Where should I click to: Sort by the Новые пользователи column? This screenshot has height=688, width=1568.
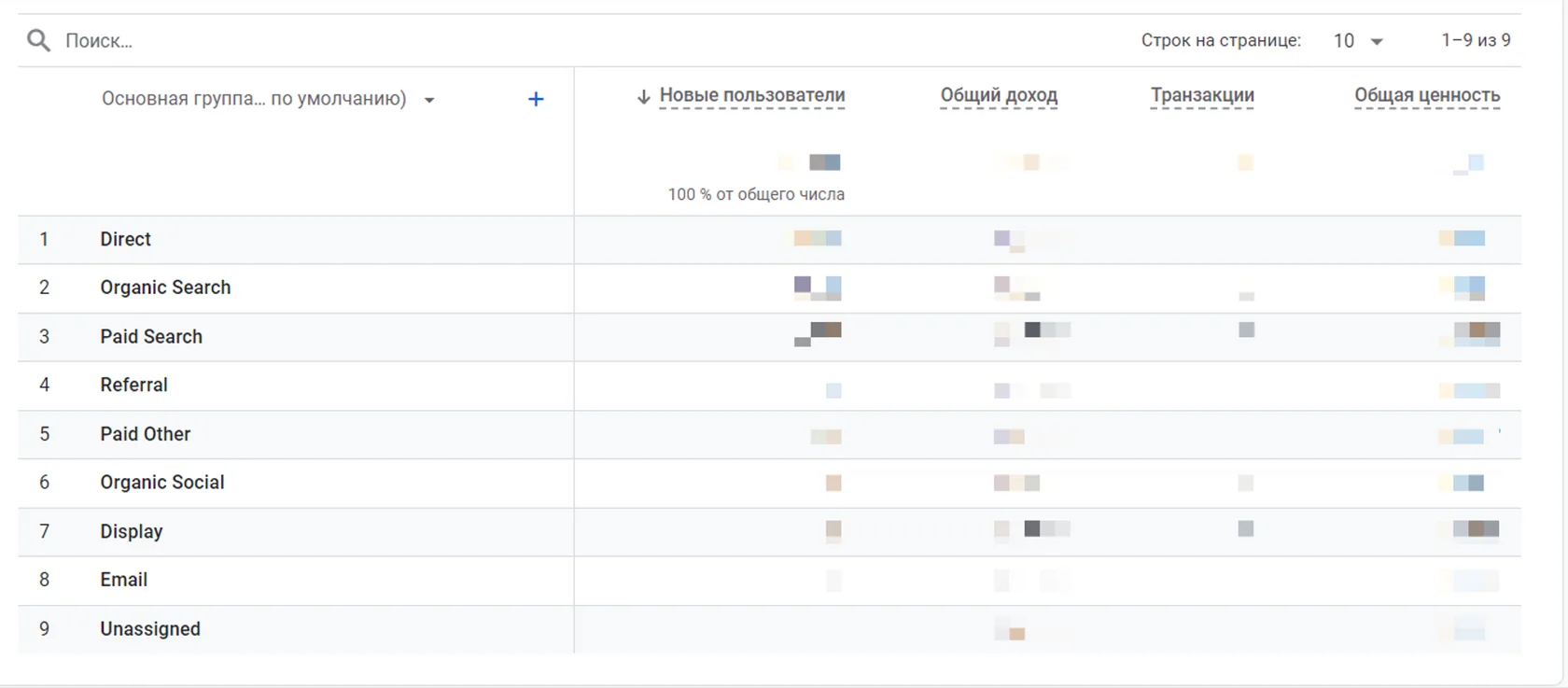click(752, 95)
